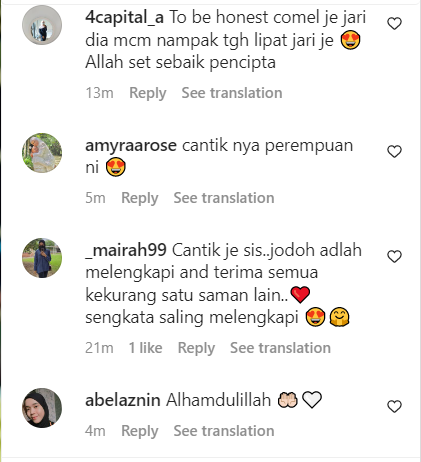Open abelaznin's profile avatar
The width and height of the screenshot is (421, 462).
pyautogui.click(x=42, y=408)
